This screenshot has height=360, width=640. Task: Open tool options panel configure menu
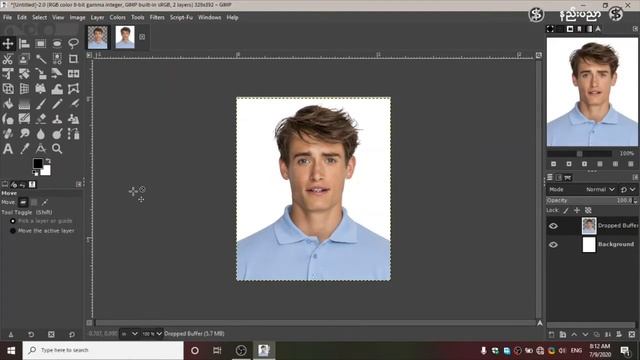pyautogui.click(x=79, y=184)
